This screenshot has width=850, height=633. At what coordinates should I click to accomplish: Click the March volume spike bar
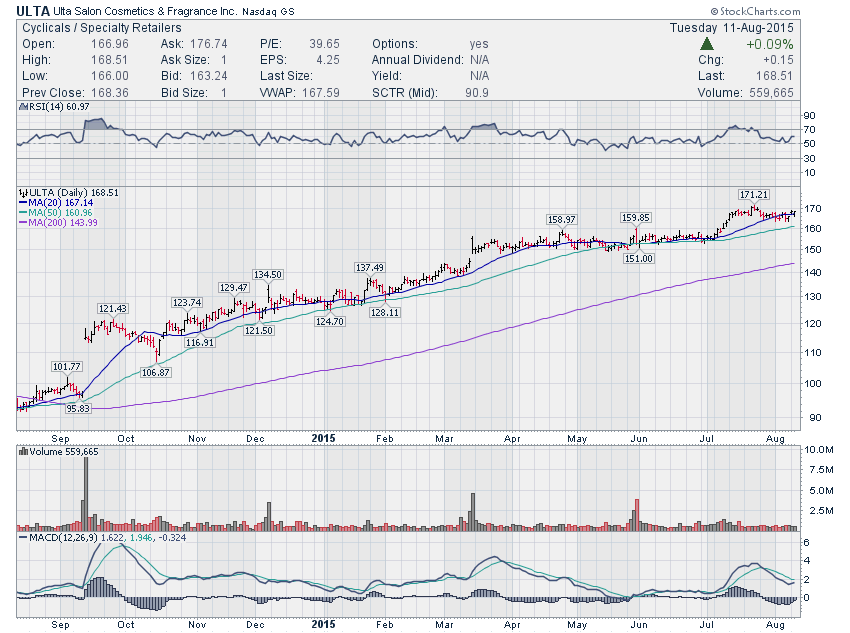coord(473,511)
